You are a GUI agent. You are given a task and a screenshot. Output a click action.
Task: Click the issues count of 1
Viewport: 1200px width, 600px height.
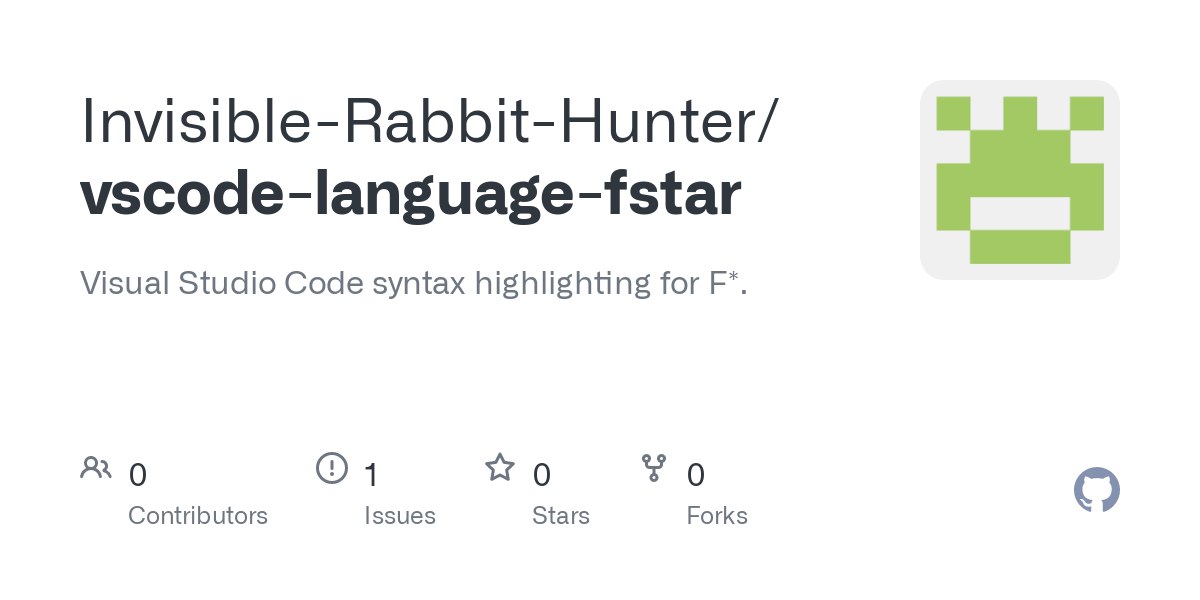(x=372, y=475)
